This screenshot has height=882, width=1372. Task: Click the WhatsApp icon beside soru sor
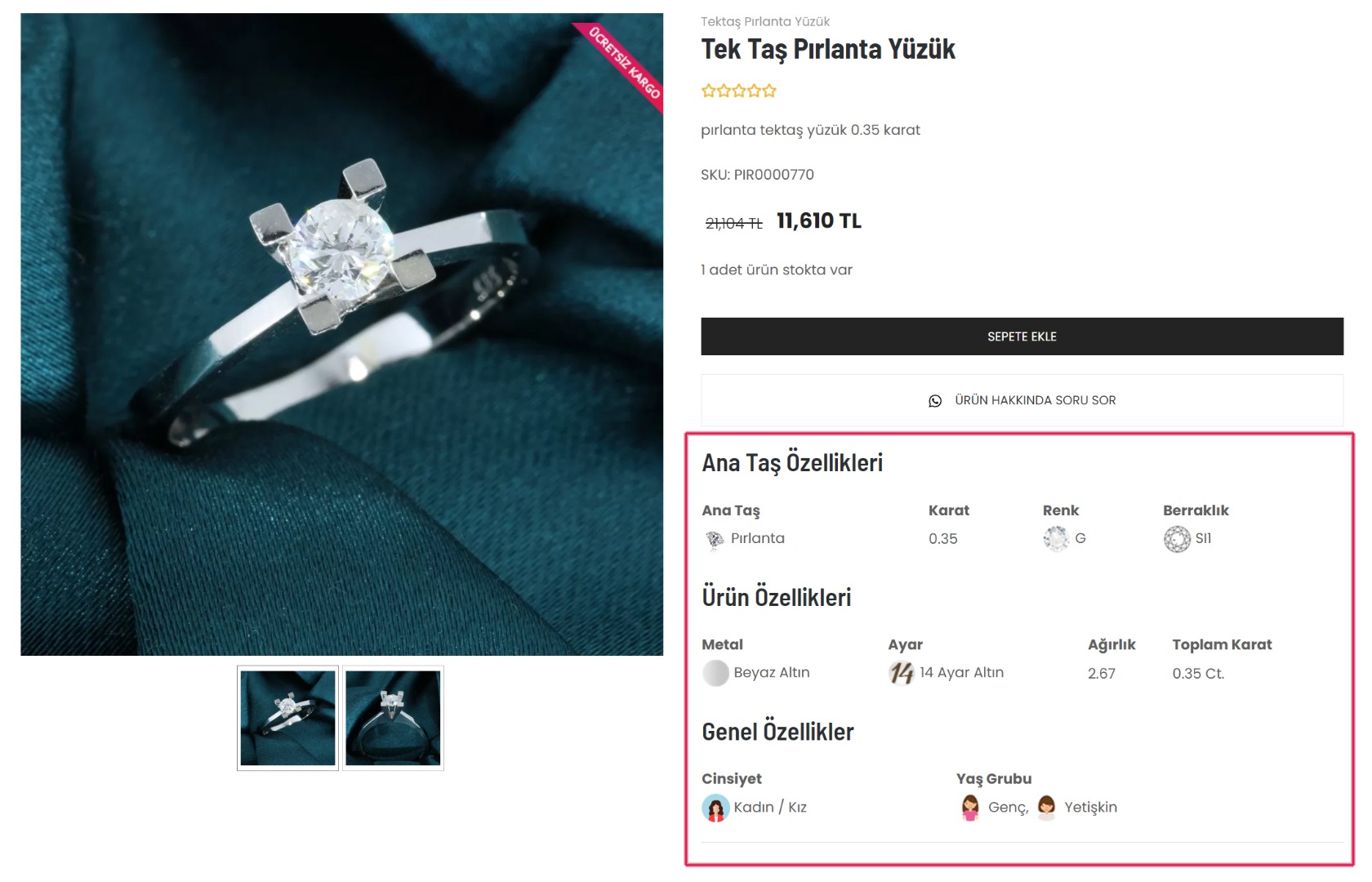pos(935,401)
